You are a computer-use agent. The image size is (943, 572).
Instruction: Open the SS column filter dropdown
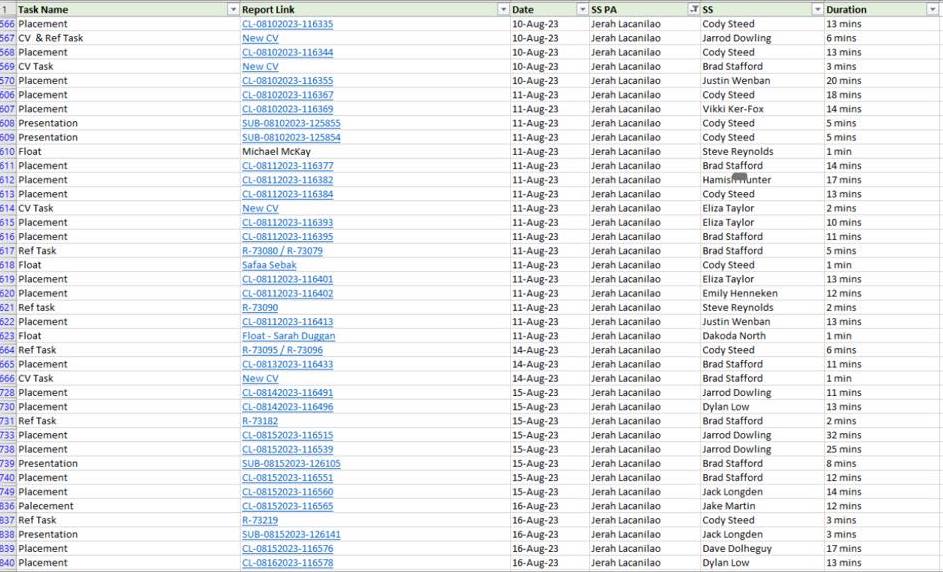(x=817, y=10)
